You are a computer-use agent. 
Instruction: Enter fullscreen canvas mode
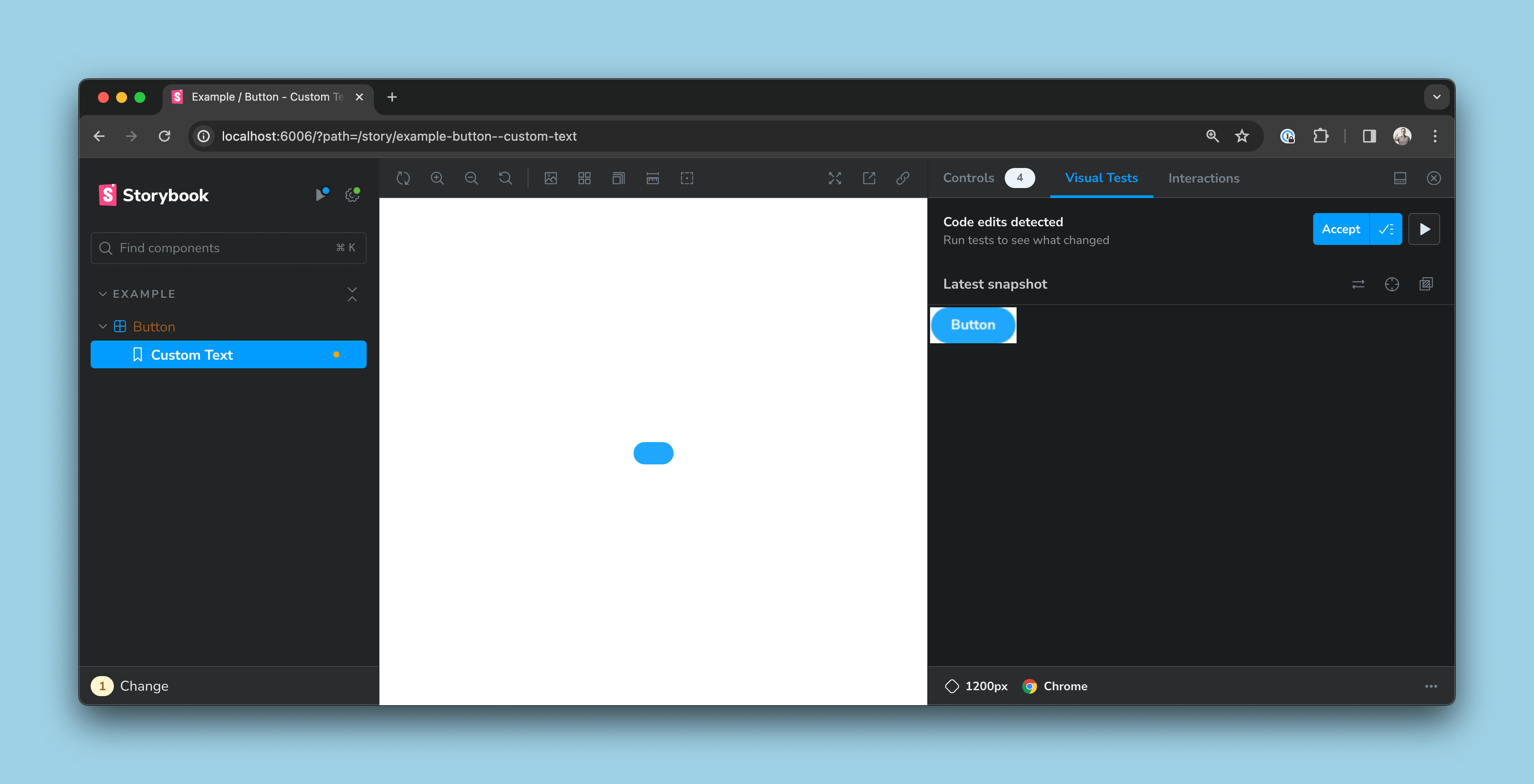pos(835,178)
